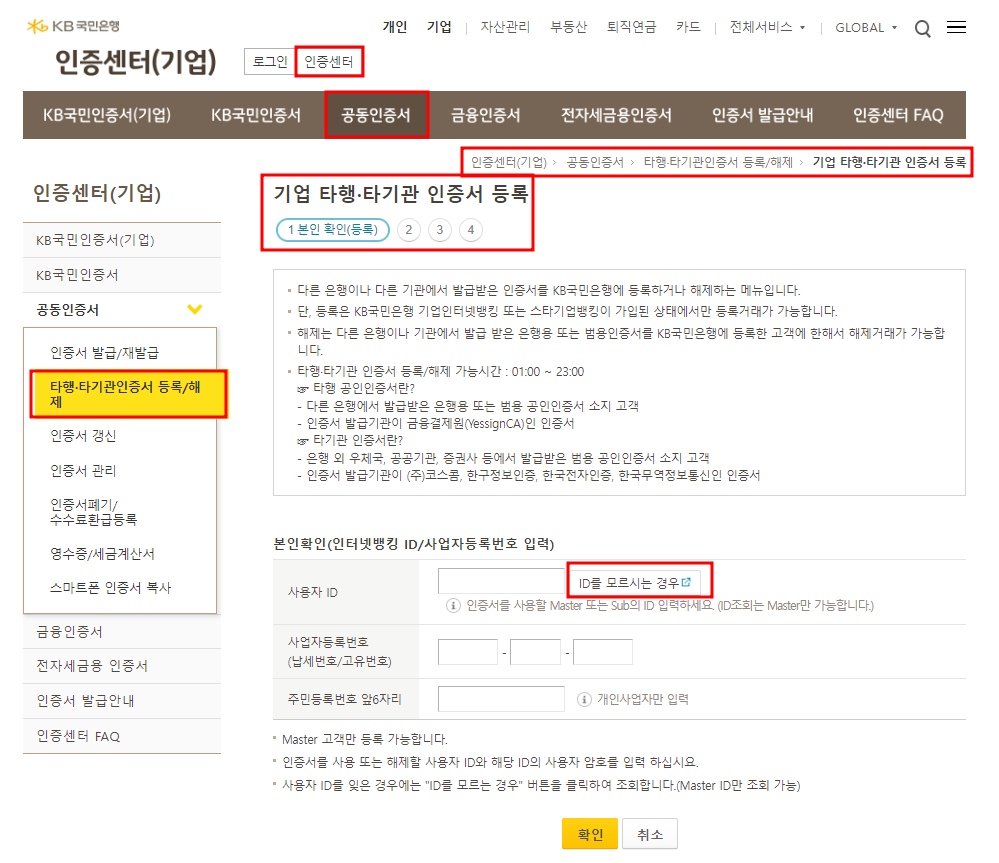Click 타행·타기관인증서 등록/해제 breadcrumb
Viewport: 999px width, 863px height.
point(718,162)
